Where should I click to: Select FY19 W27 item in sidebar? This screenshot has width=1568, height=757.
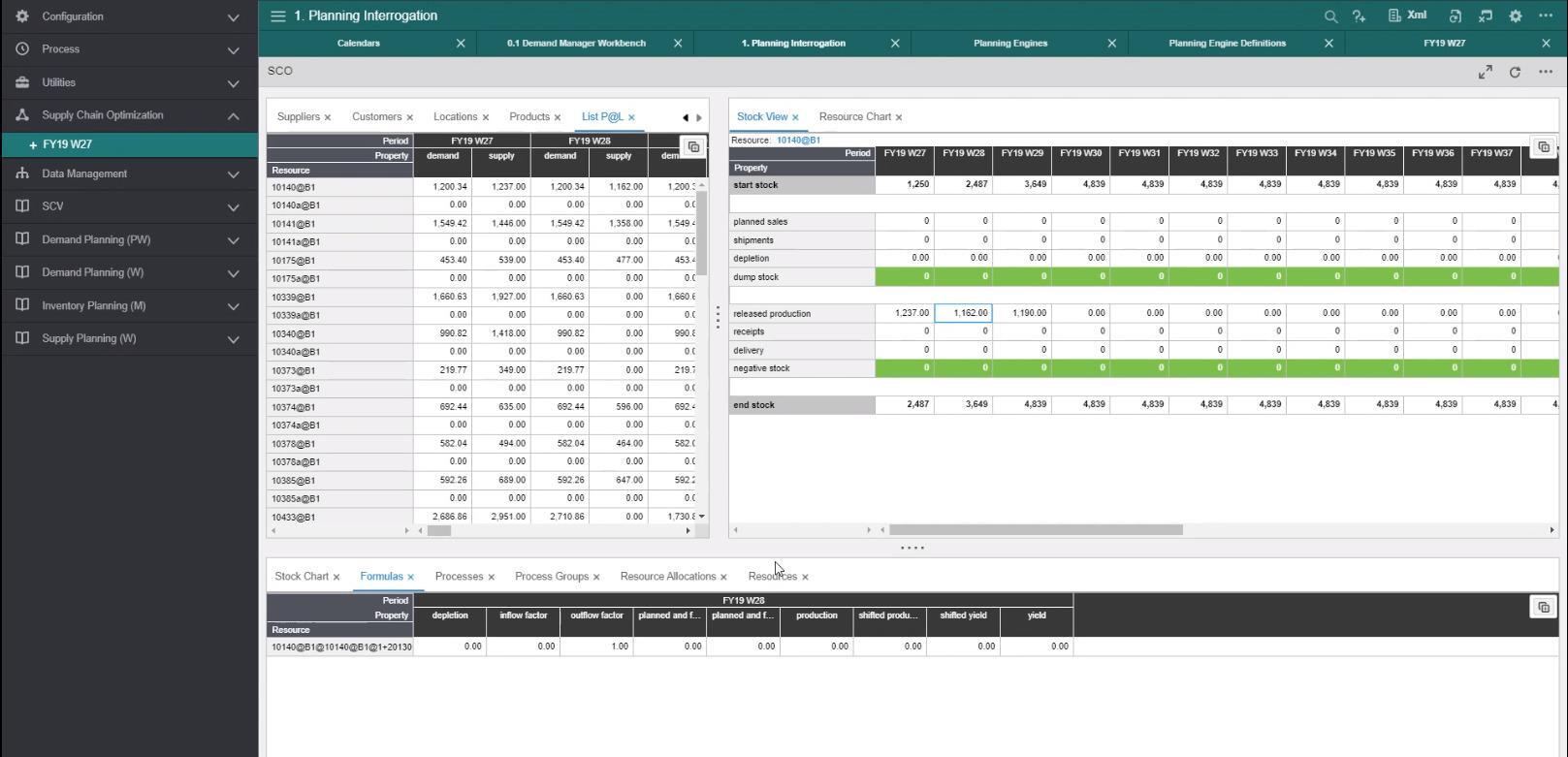[68, 144]
